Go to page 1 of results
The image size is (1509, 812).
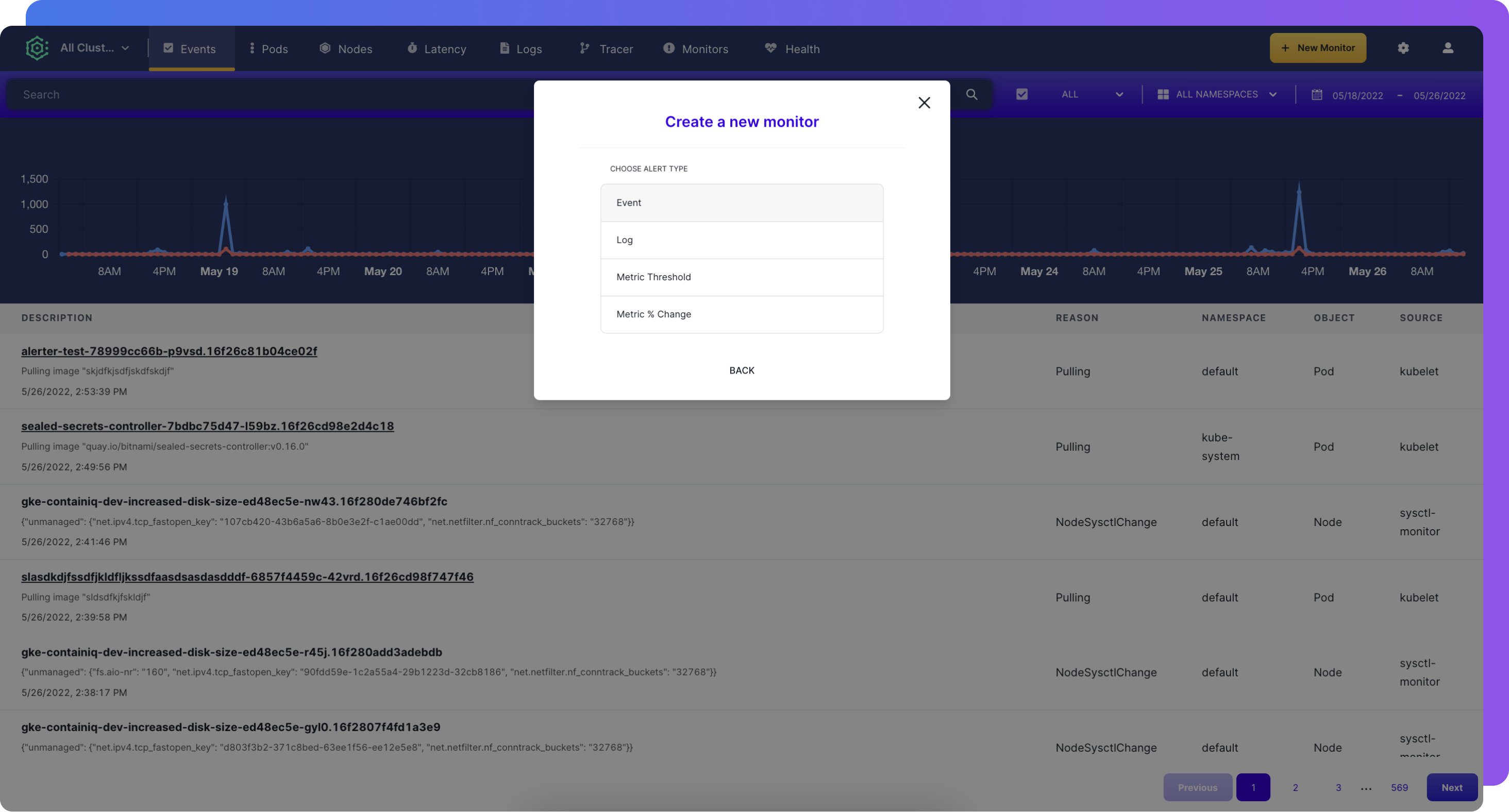click(1253, 787)
